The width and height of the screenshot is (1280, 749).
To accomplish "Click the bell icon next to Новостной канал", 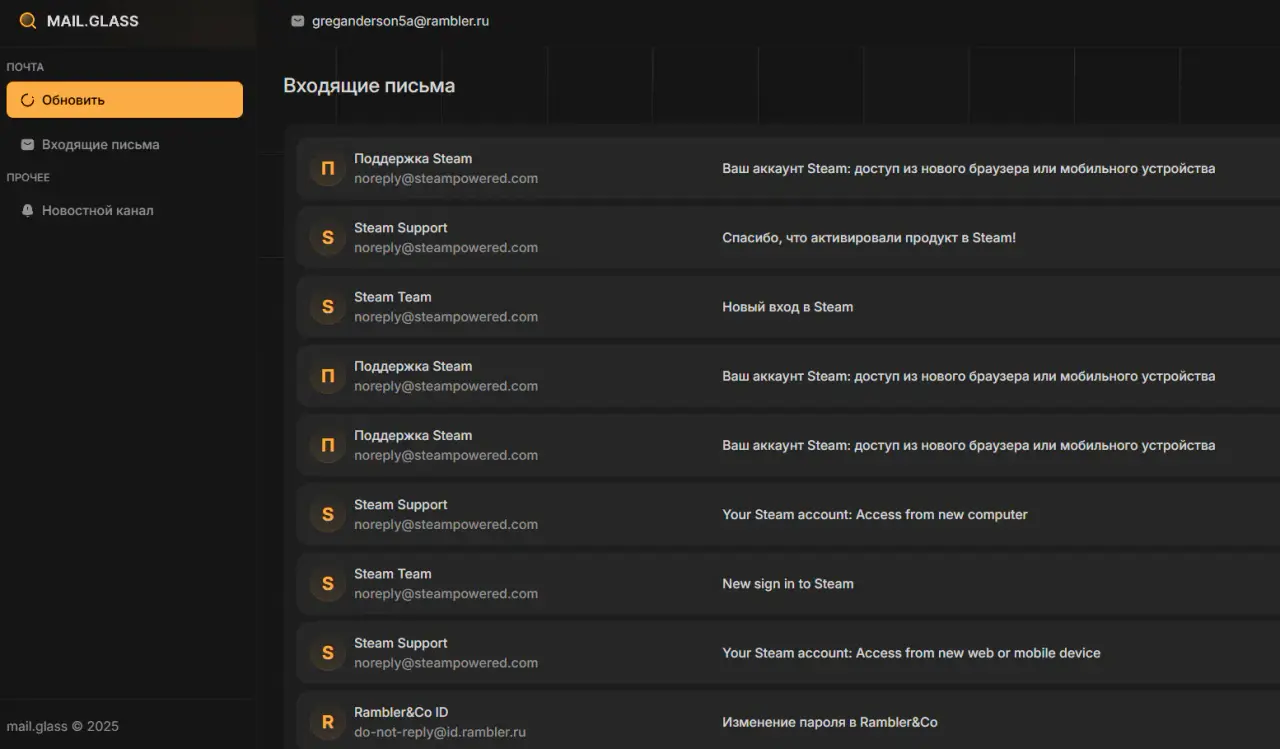I will pos(28,211).
